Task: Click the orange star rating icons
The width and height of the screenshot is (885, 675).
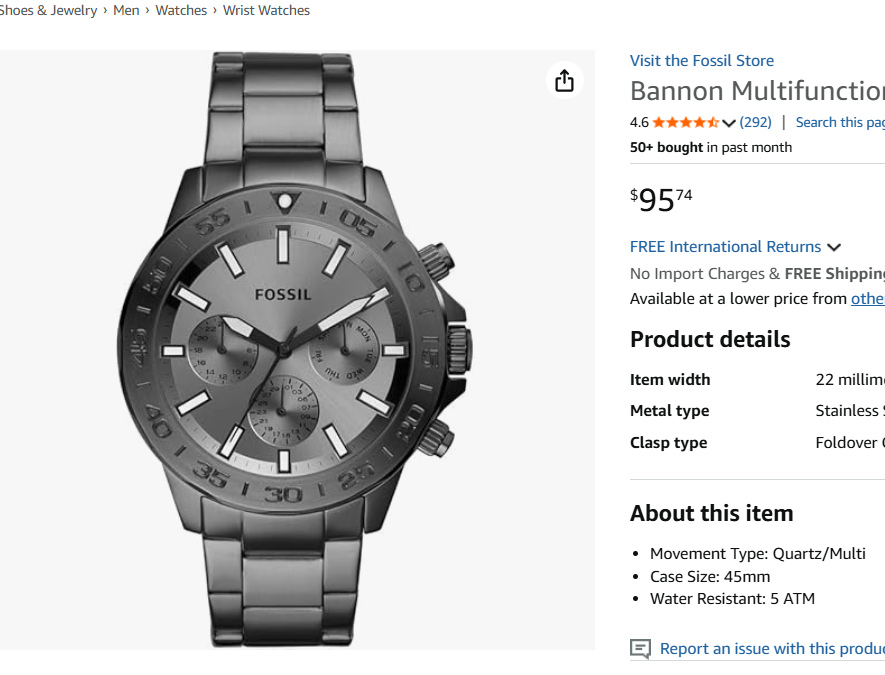Action: 685,123
